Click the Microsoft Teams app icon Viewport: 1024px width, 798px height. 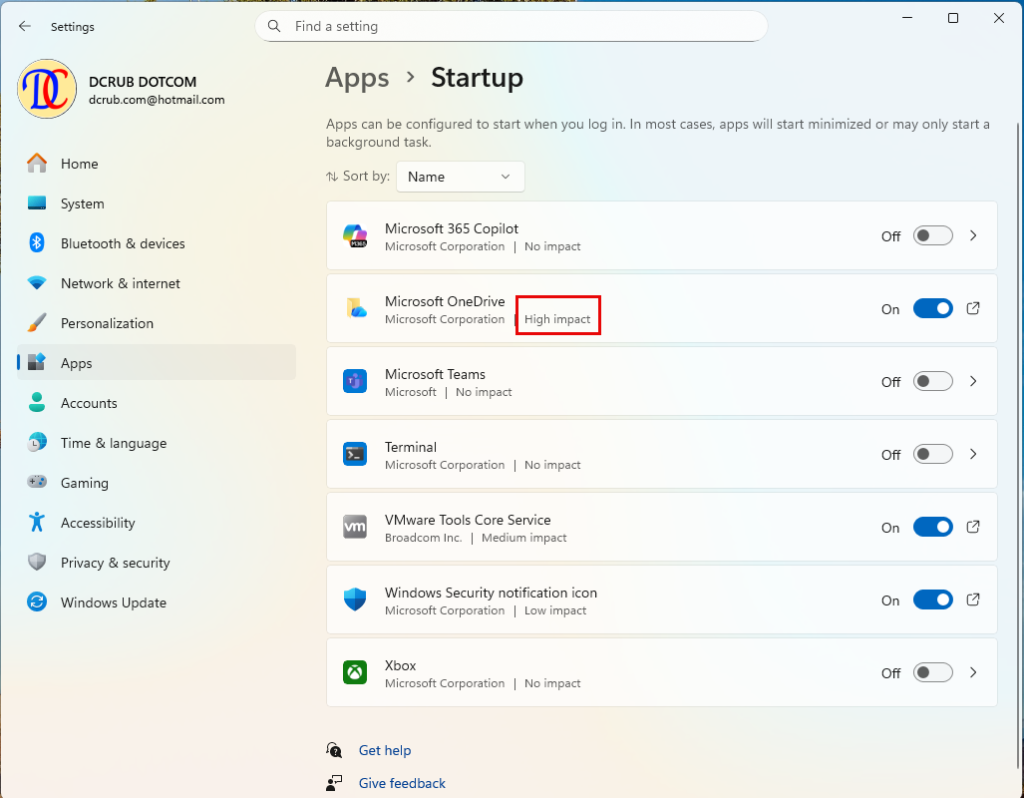point(355,381)
